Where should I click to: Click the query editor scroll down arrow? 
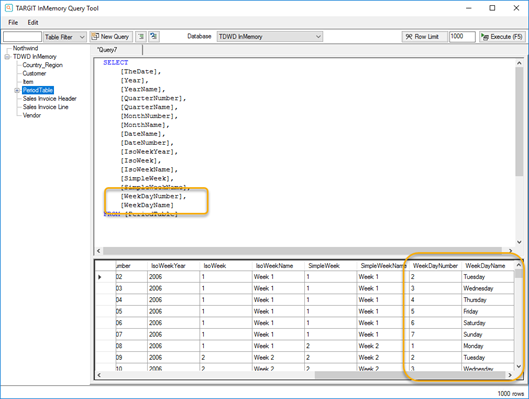(519, 242)
